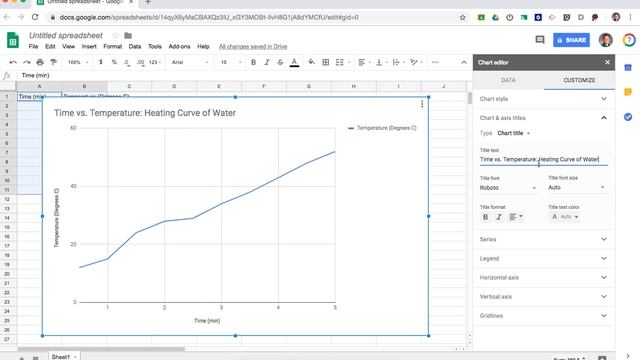Viewport: 640px width, 360px height.
Task: Open the Title font size dropdown
Action: click(576, 187)
